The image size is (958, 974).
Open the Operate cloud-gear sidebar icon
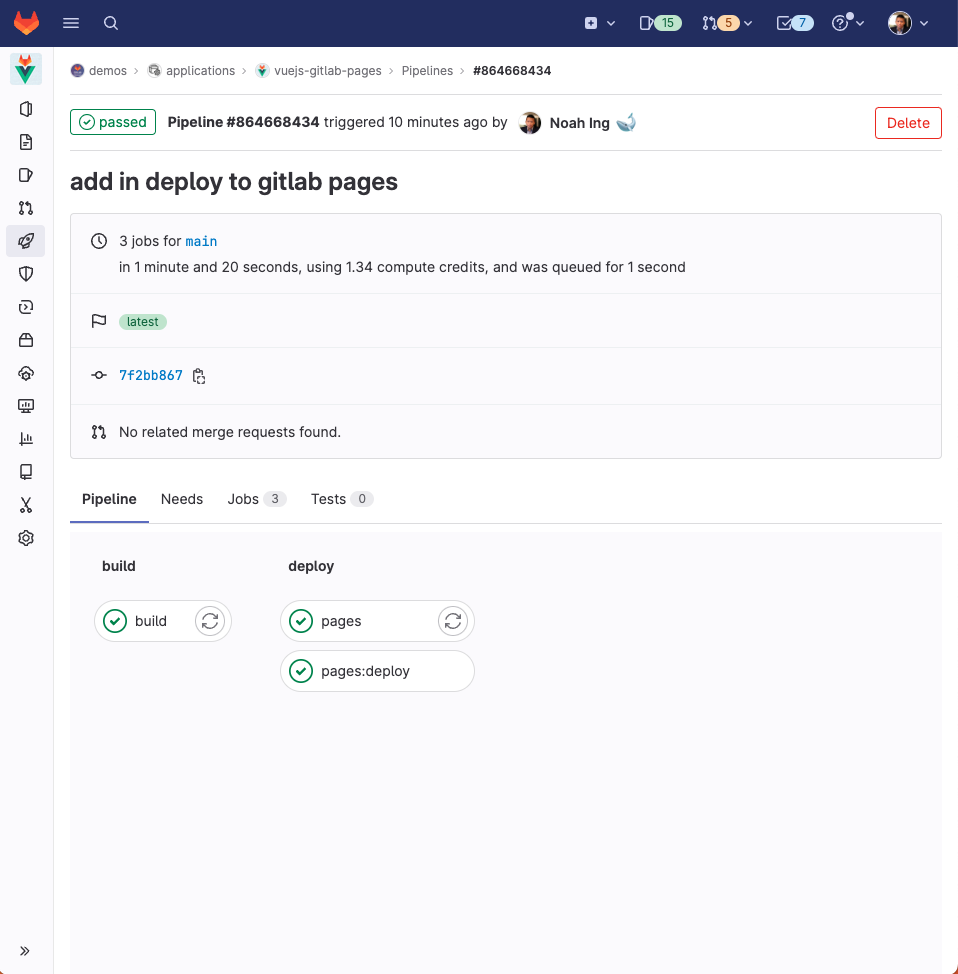(x=26, y=373)
